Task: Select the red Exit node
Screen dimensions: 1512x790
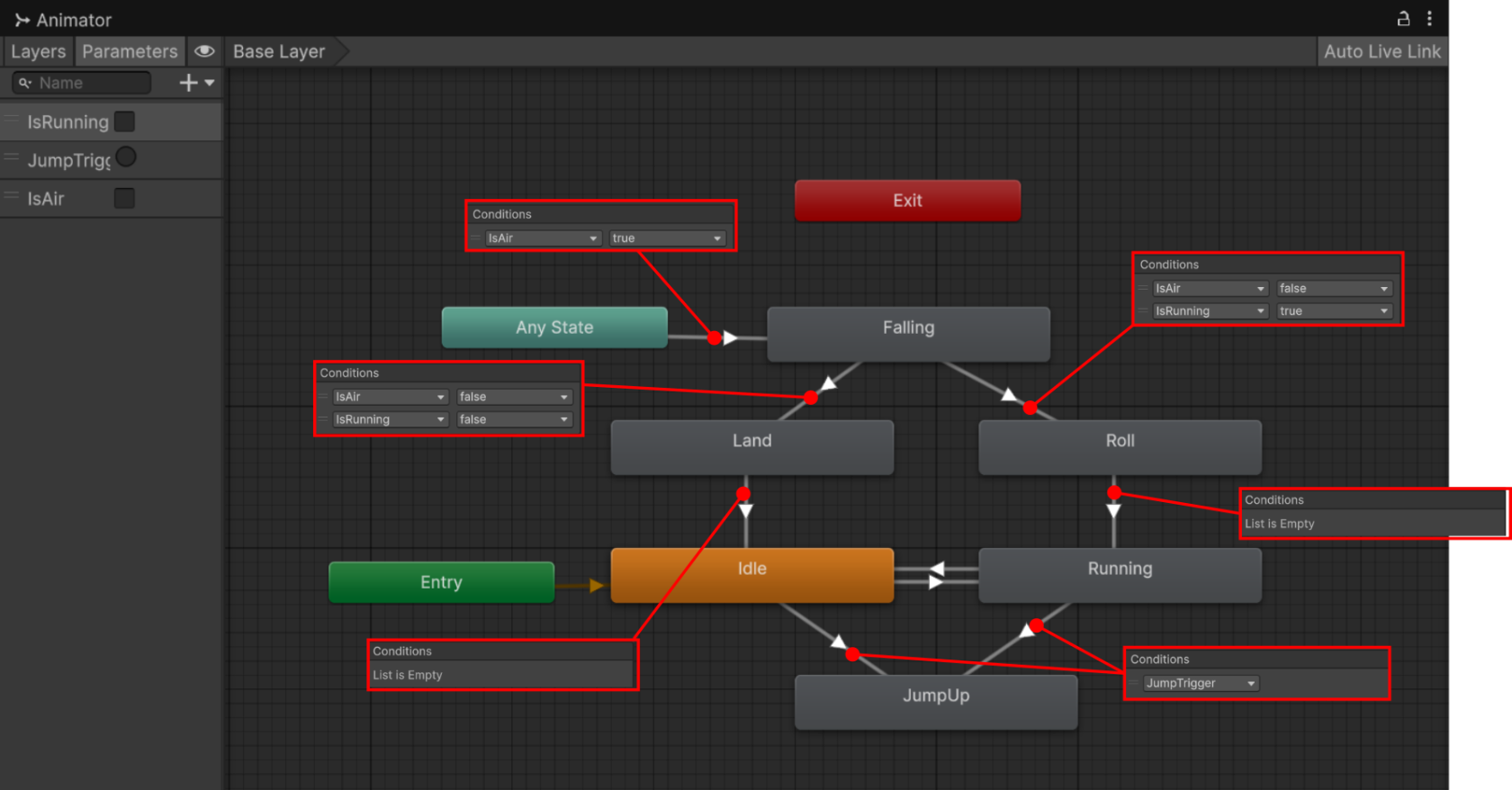Action: (x=907, y=200)
